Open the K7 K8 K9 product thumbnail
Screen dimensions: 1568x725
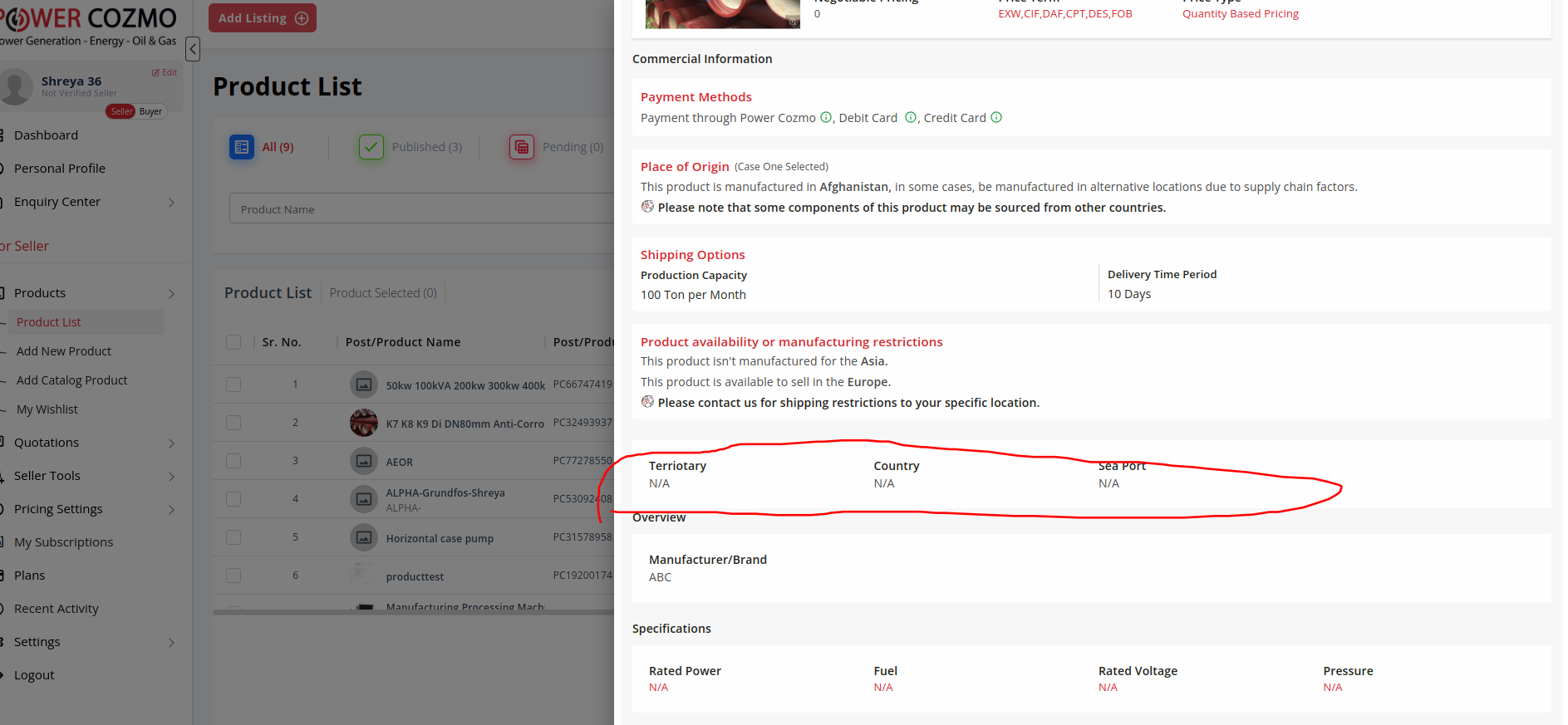(363, 423)
